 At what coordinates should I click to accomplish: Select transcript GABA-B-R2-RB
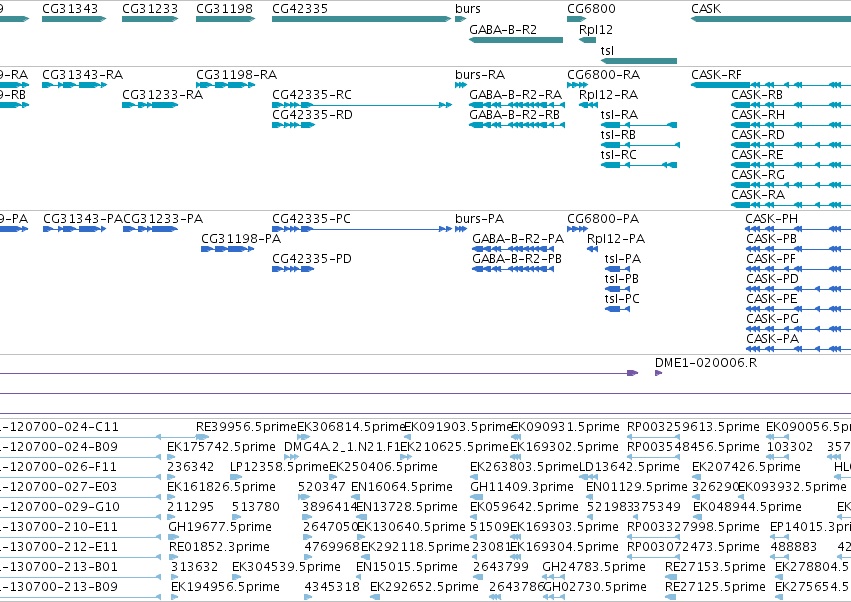pos(517,125)
